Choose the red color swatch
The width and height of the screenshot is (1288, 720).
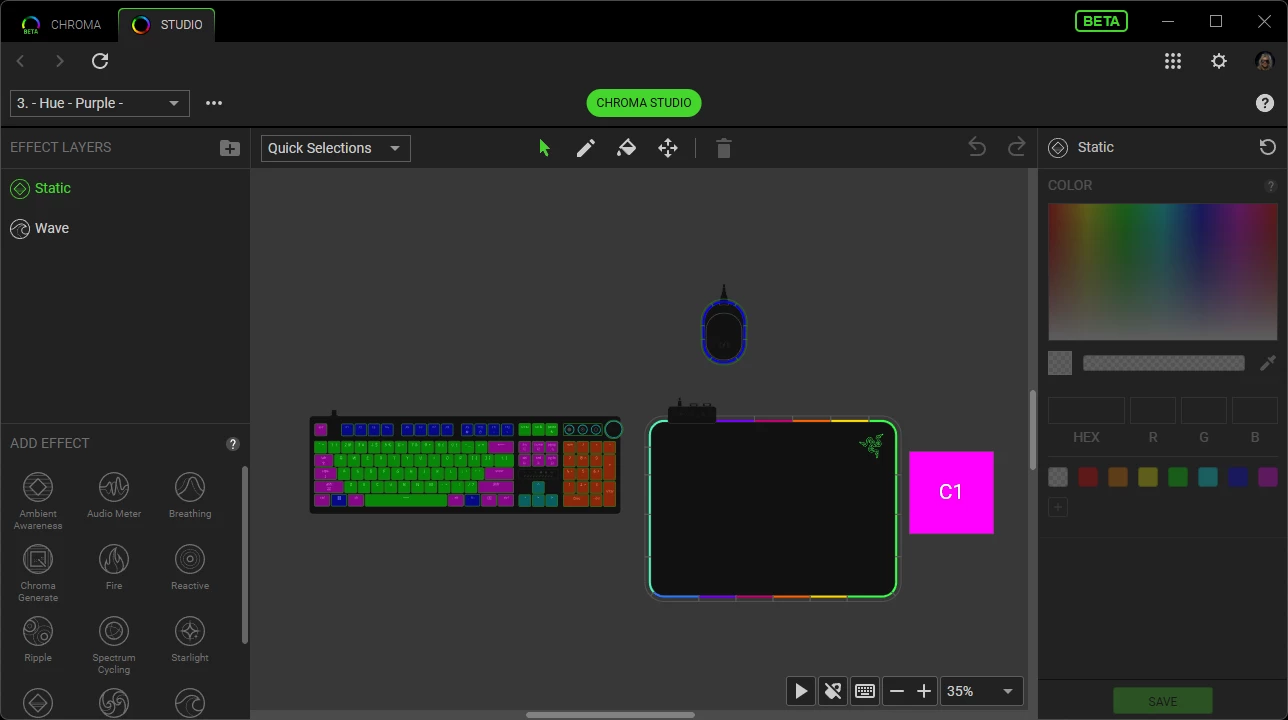1088,477
